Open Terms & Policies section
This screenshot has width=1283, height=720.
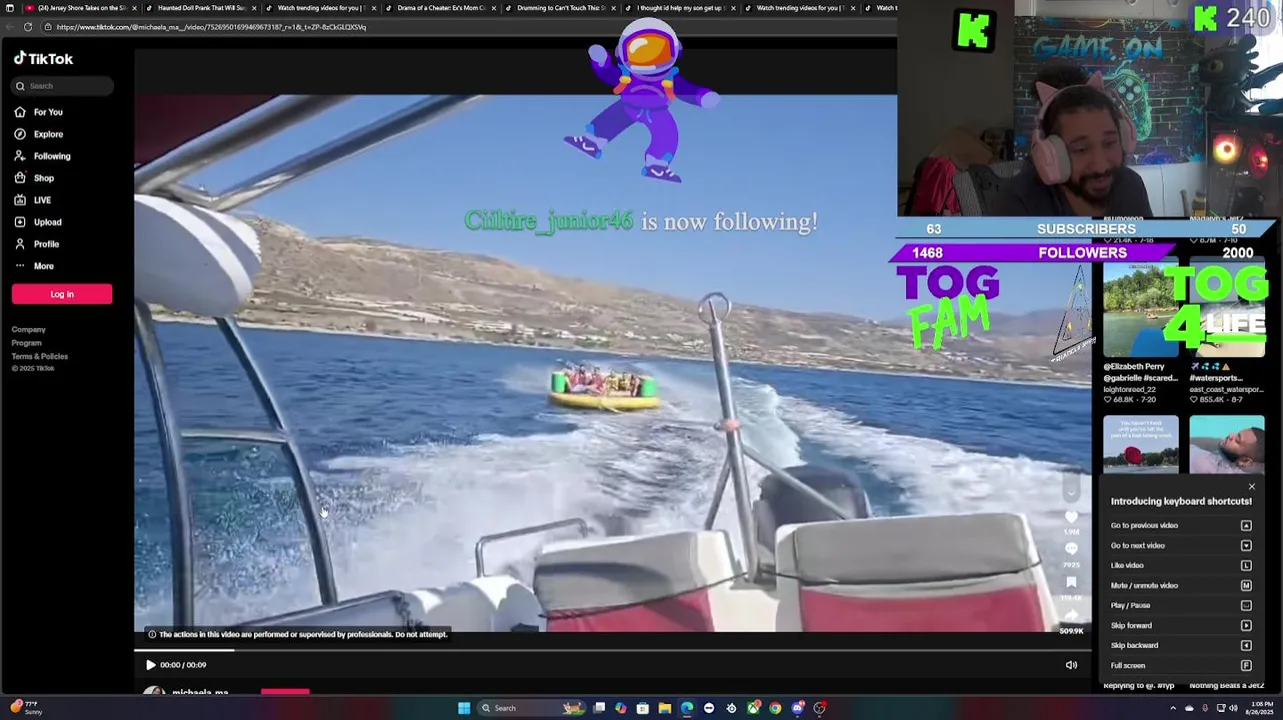40,356
